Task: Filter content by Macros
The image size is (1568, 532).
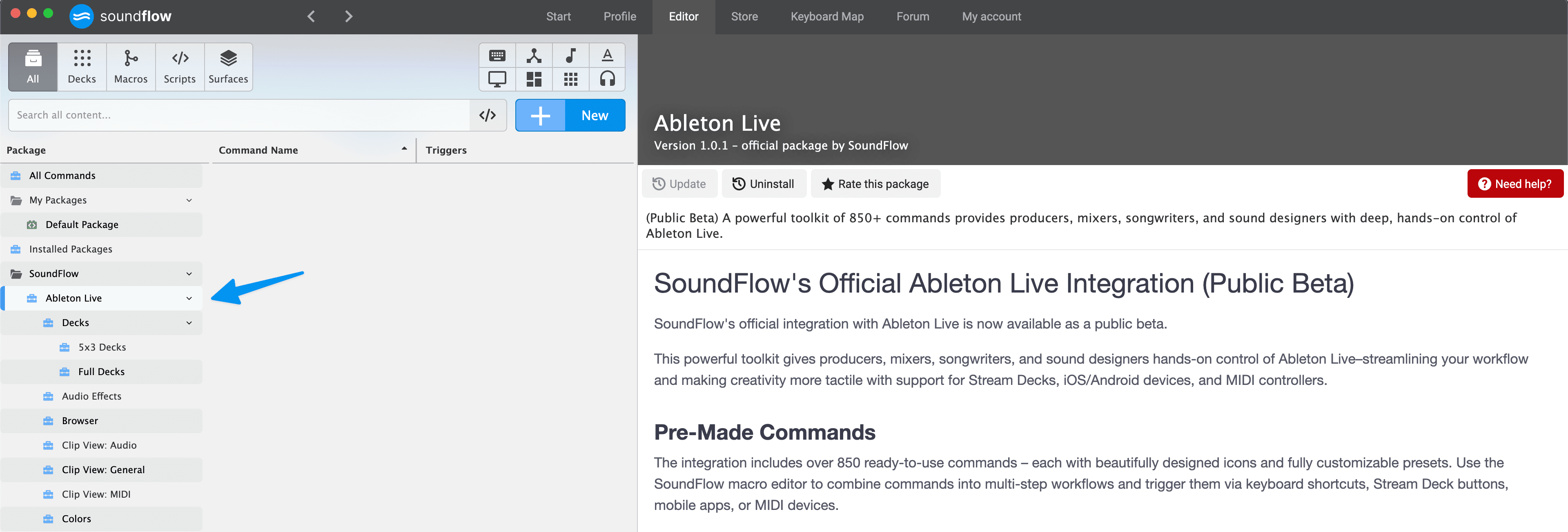Action: coord(131,67)
